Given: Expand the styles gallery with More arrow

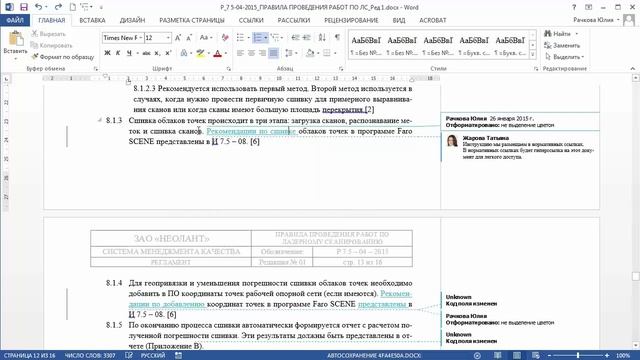Looking at the screenshot, I should tap(532, 55).
